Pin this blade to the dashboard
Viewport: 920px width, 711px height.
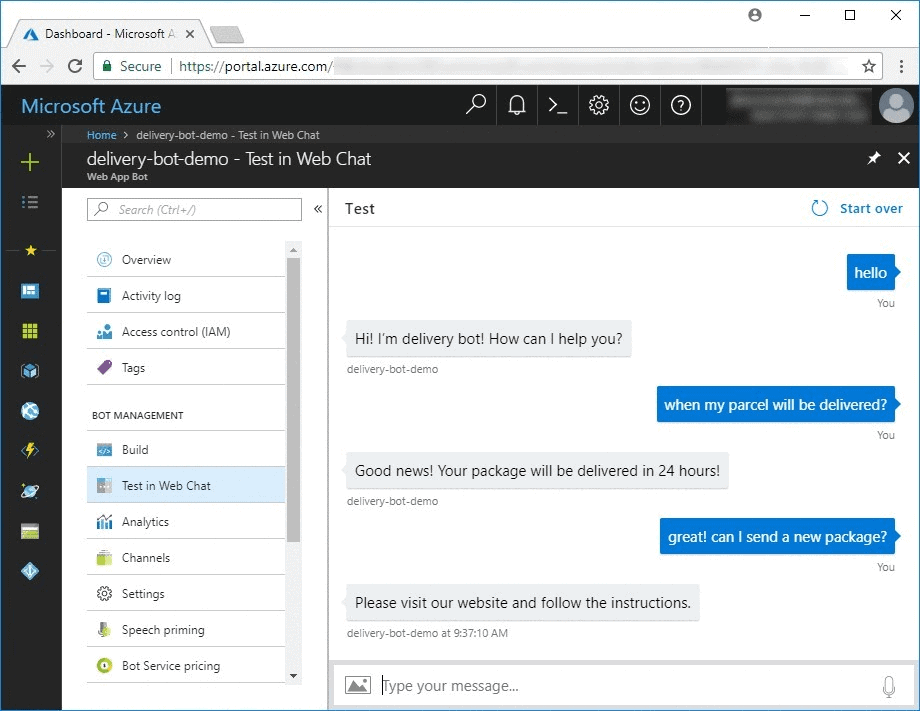(874, 158)
